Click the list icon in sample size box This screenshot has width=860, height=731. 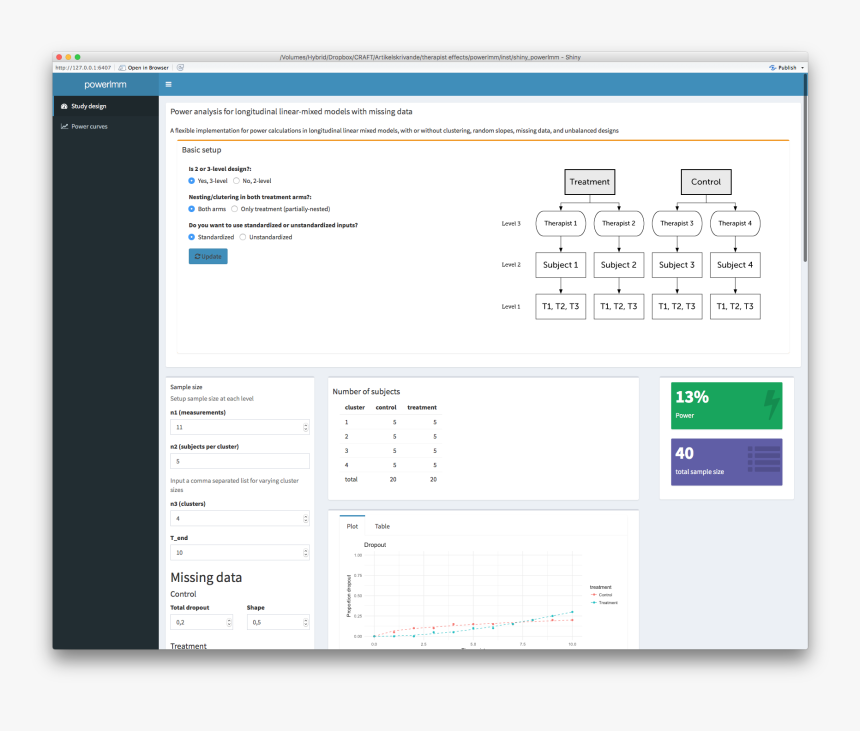[763, 459]
